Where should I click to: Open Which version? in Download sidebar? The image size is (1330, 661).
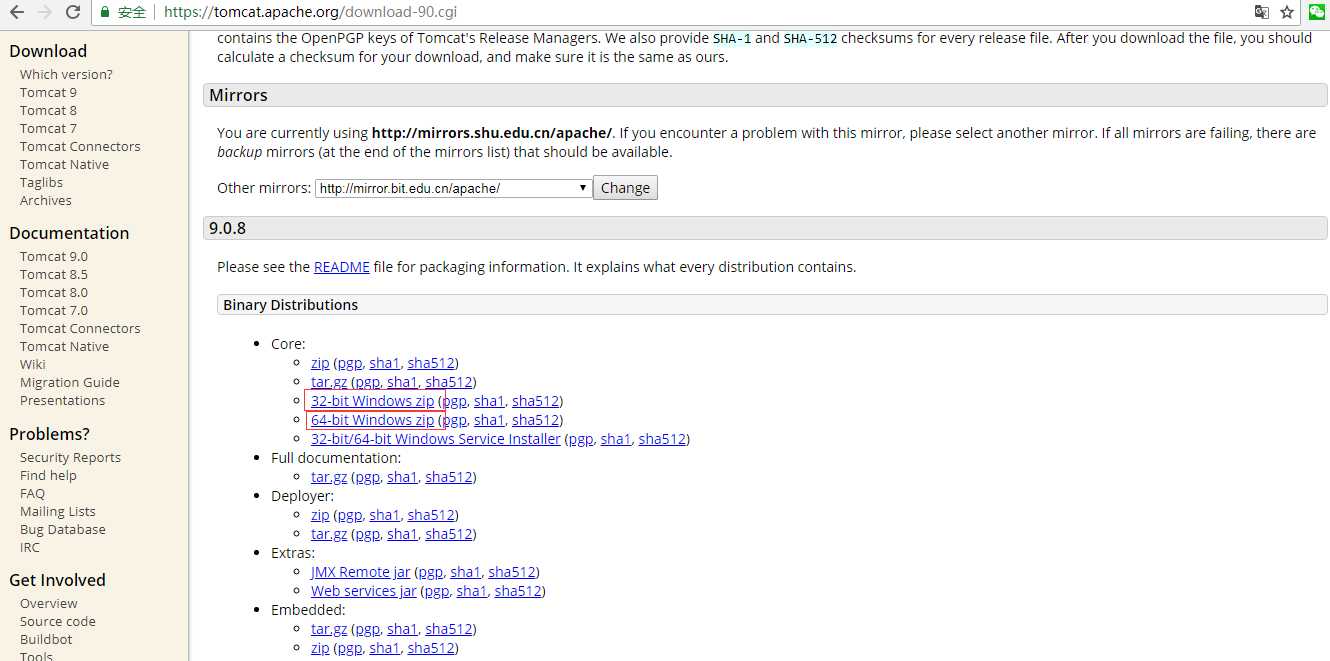tap(66, 74)
